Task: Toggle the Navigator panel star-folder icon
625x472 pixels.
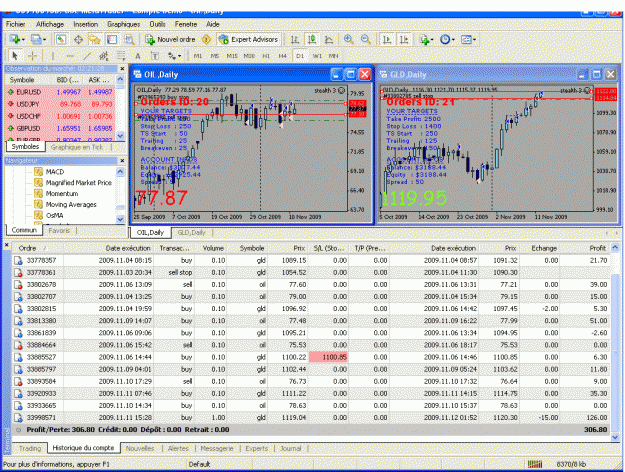Action: tap(95, 39)
